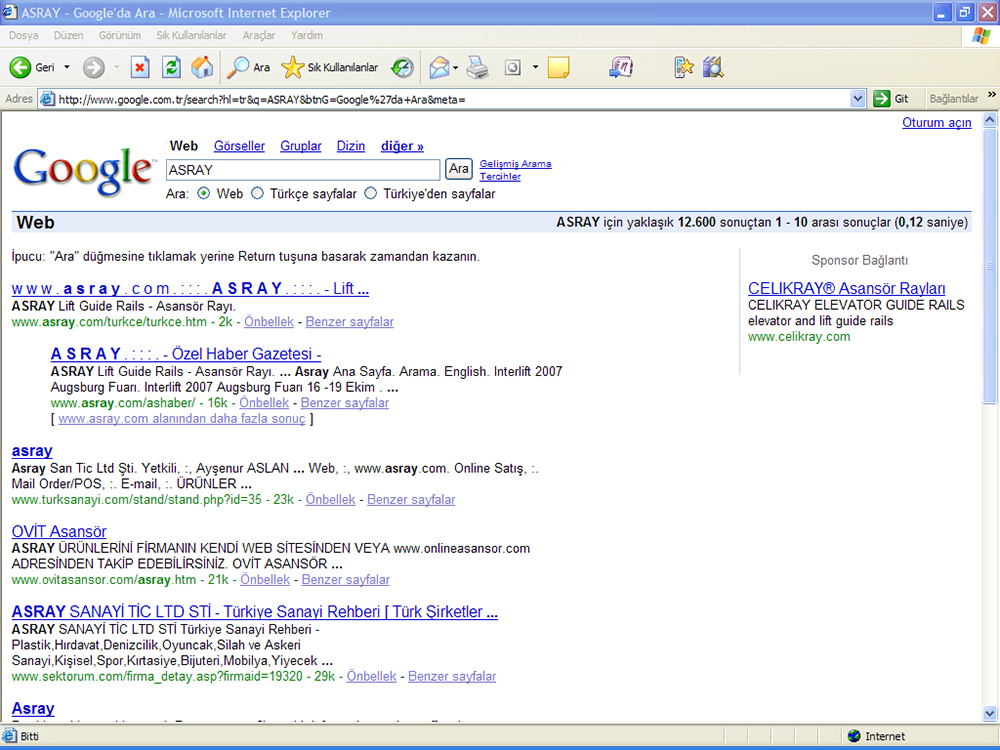This screenshot has height=750, width=1000.
Task: Click the yellow note Discuss icon
Action: pos(559,67)
